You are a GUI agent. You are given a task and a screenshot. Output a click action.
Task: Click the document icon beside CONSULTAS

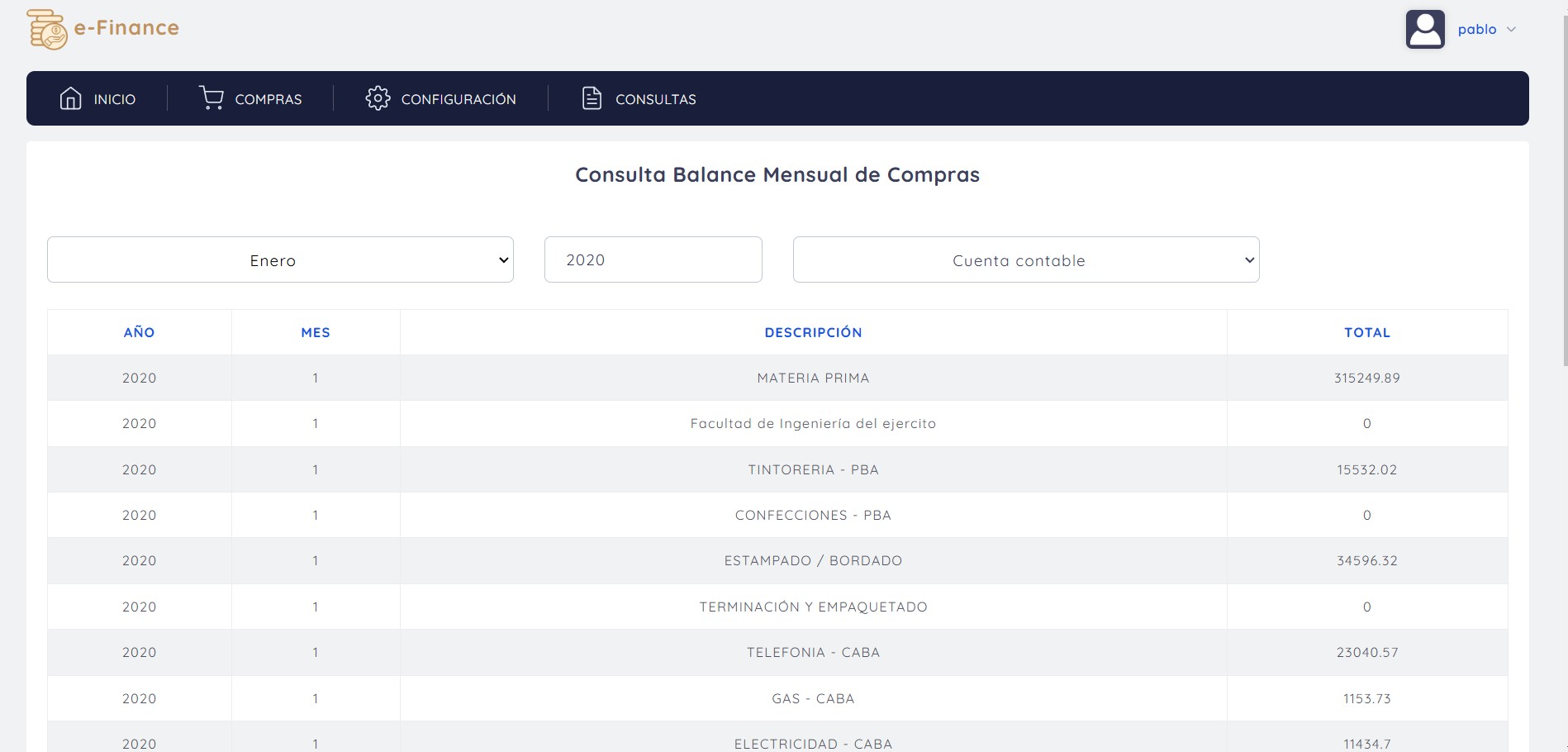[590, 98]
